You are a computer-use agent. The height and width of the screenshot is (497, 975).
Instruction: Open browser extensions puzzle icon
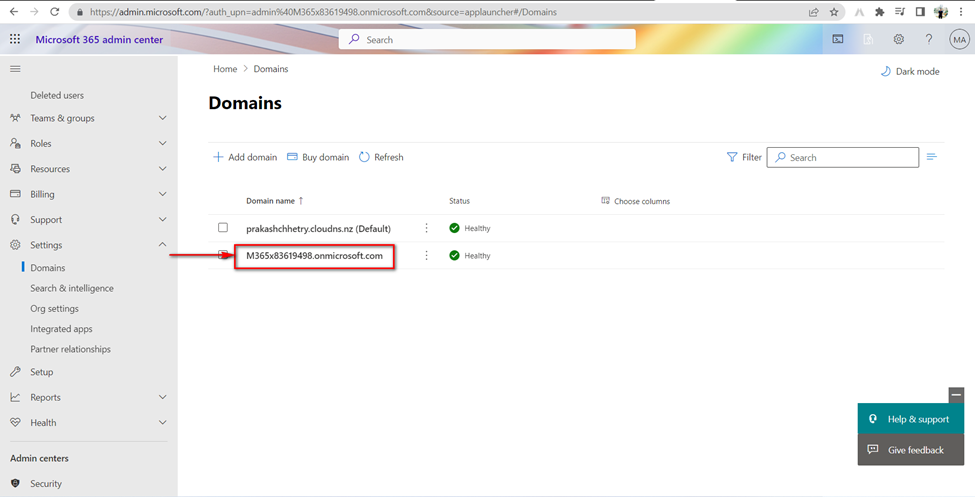click(879, 12)
